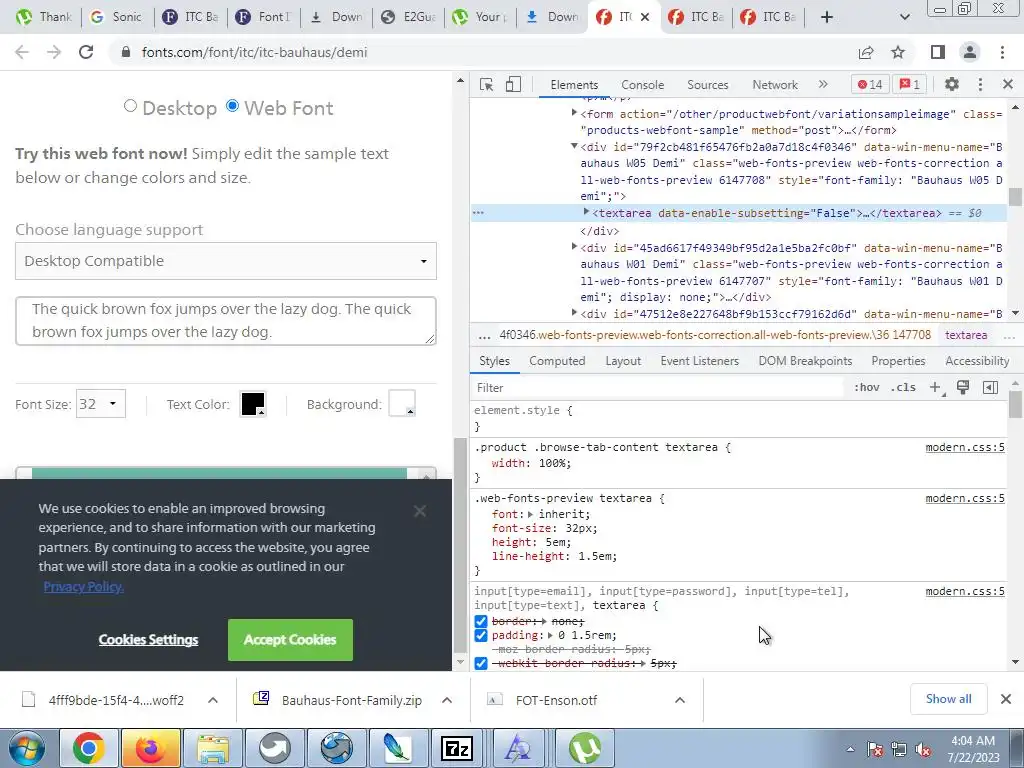Open the Cookies Settings link
This screenshot has width=1024, height=768.
[148, 640]
